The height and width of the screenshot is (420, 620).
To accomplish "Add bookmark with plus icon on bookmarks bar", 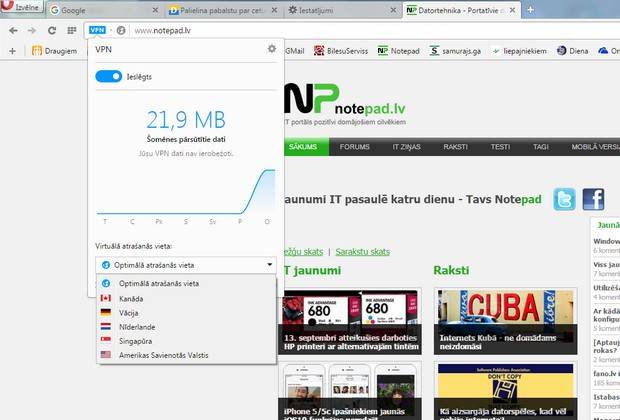I will pos(12,51).
